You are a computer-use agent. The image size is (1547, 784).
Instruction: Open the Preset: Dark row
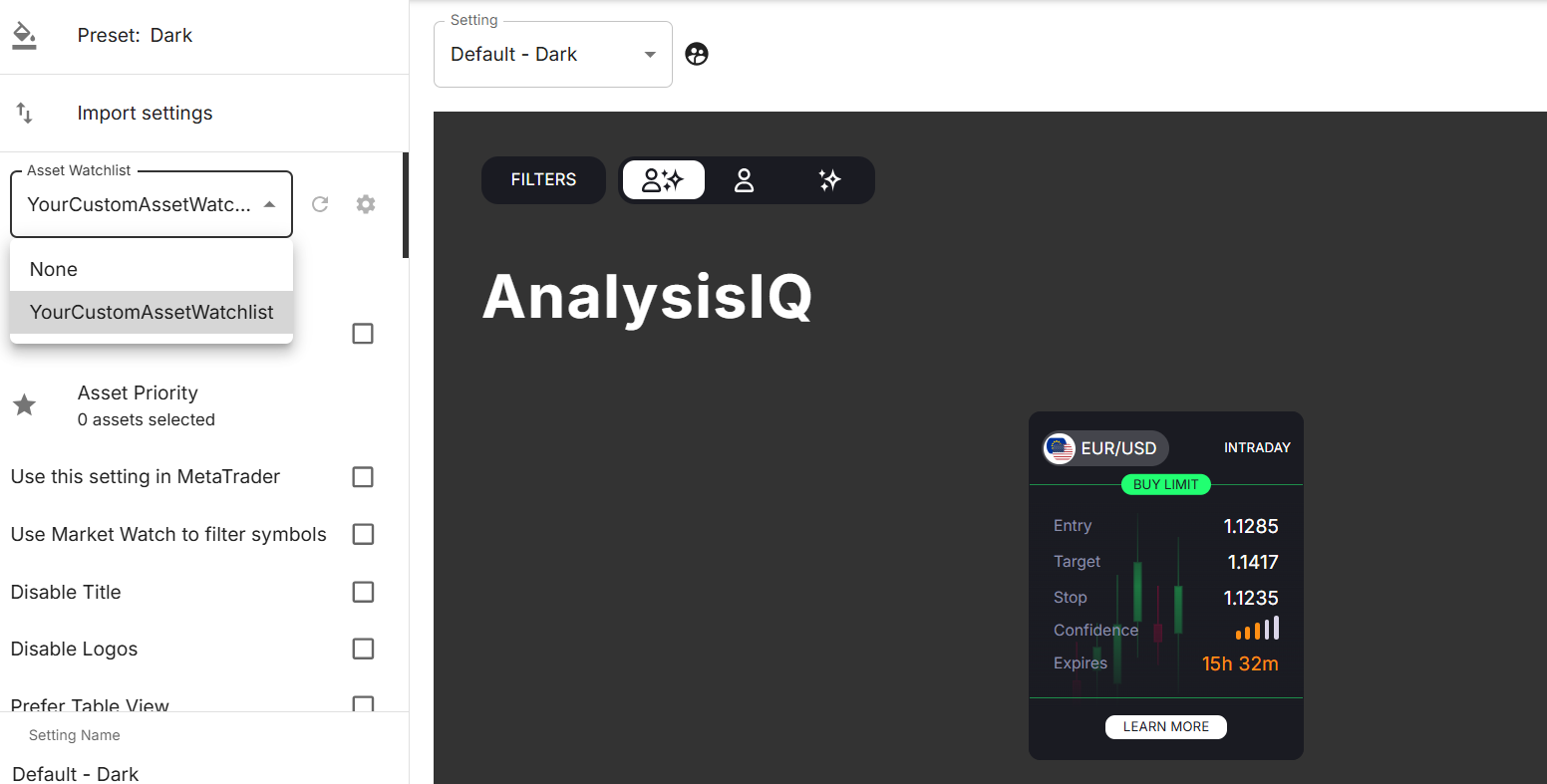[204, 36]
